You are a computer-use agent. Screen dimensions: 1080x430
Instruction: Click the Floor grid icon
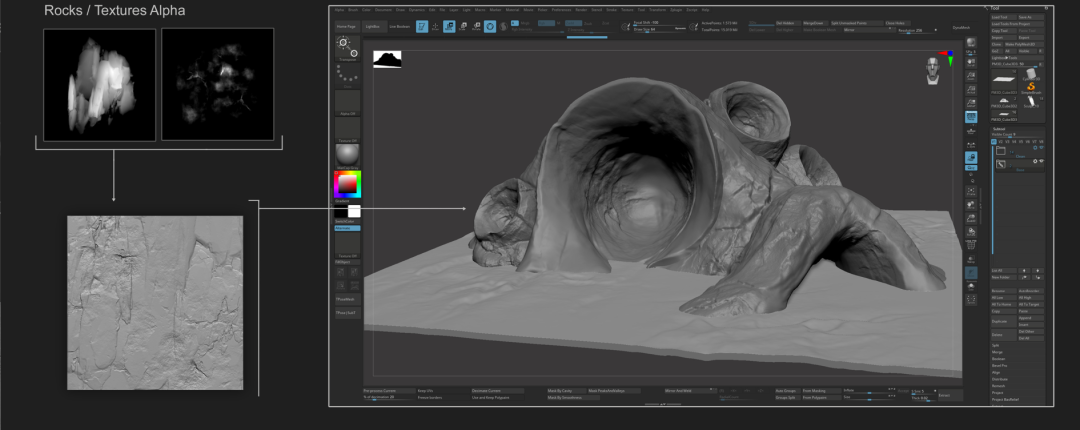click(x=971, y=131)
